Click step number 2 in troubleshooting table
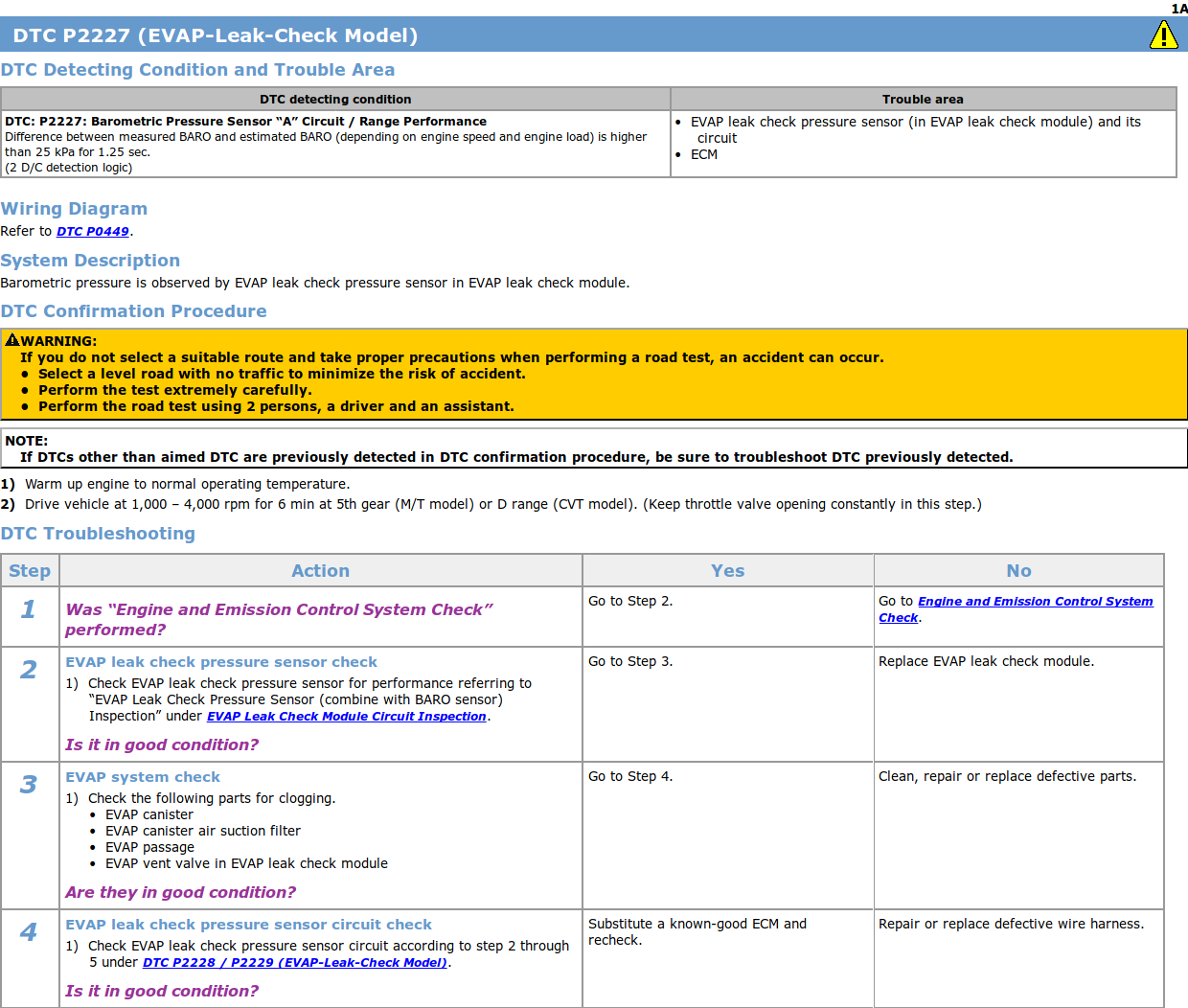1188x1008 pixels. [29, 670]
